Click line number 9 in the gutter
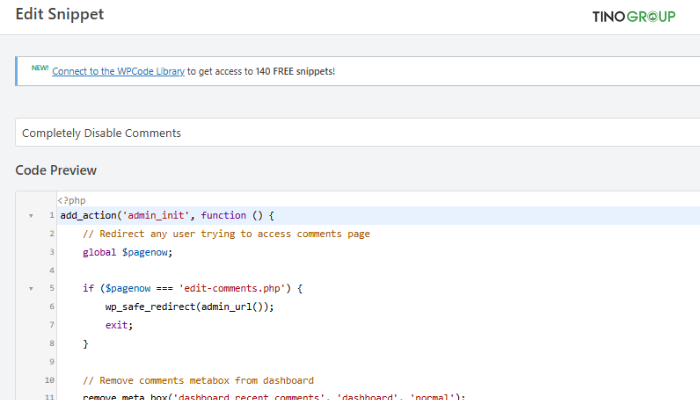 [x=52, y=362]
